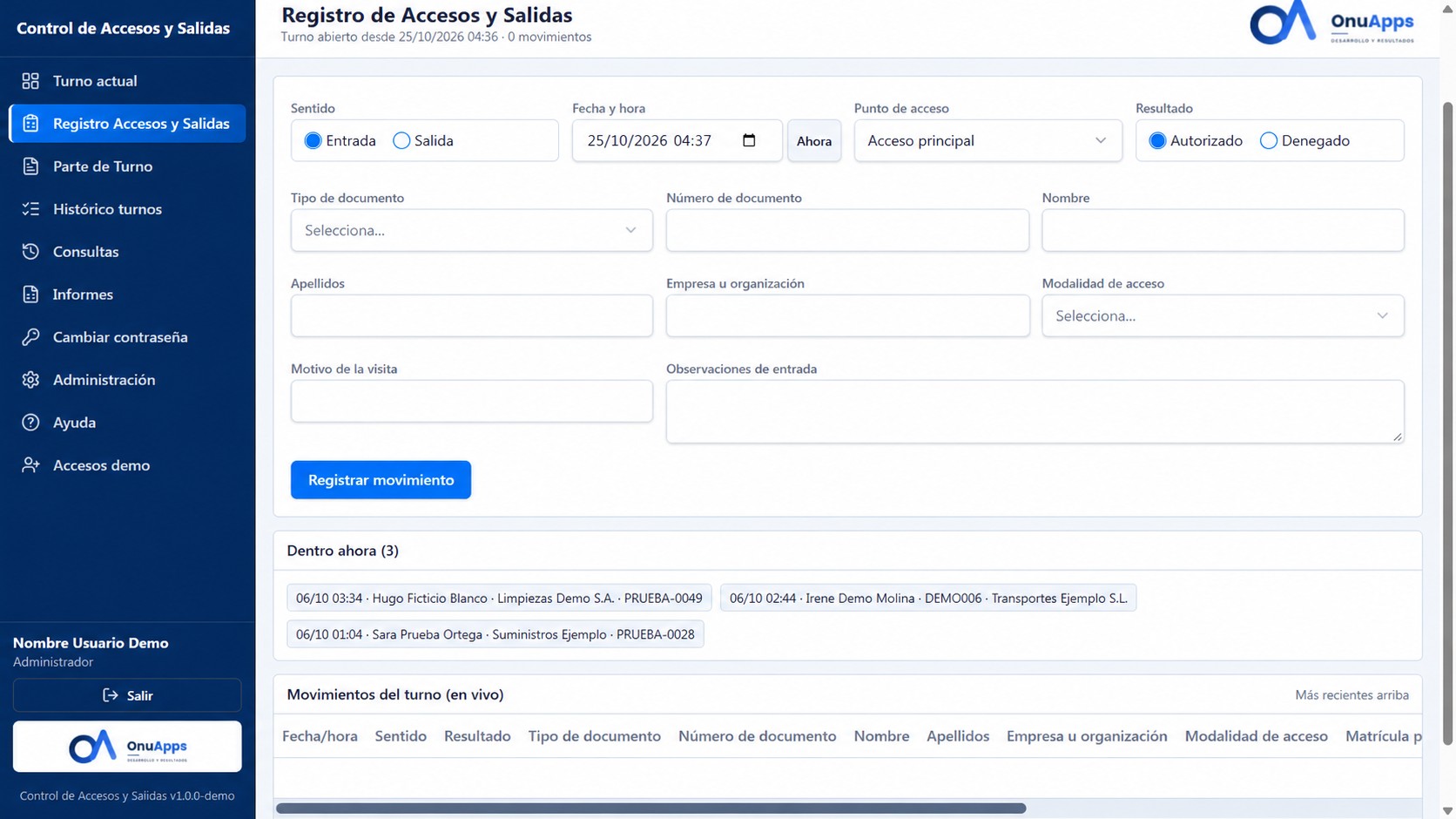Open the Informes menu entry
This screenshot has width=1456, height=819.
tap(127, 294)
